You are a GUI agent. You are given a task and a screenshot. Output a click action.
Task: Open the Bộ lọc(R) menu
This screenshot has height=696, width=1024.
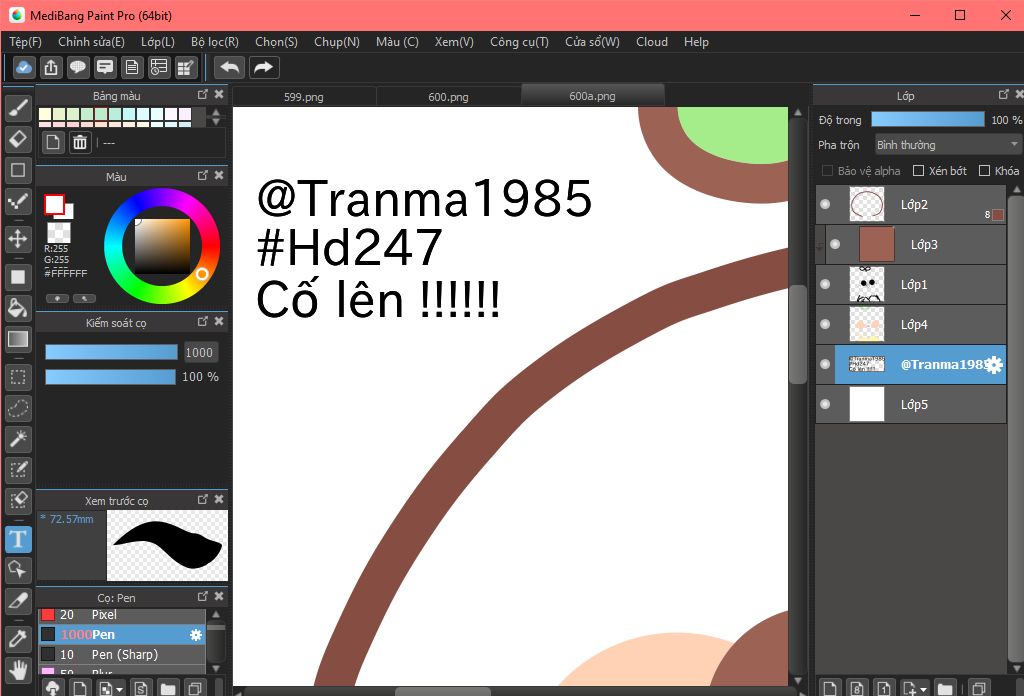(215, 42)
